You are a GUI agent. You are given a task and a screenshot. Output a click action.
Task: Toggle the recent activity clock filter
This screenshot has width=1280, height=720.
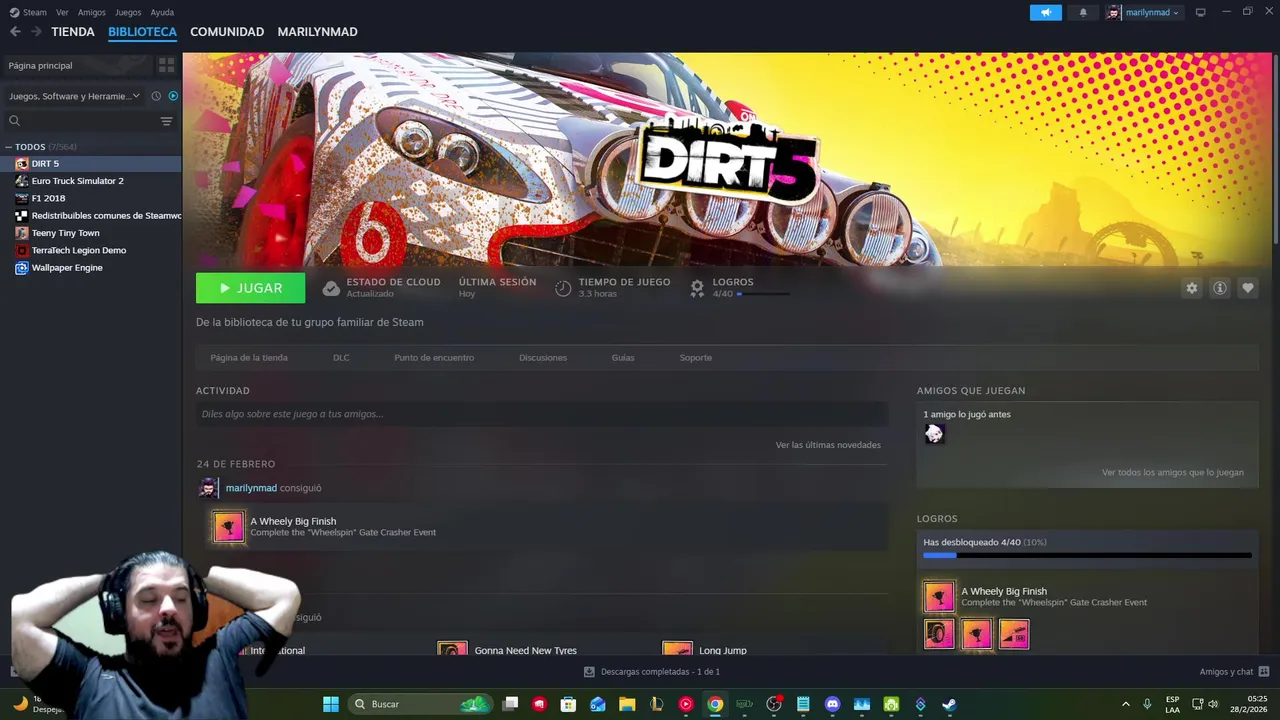(x=156, y=96)
